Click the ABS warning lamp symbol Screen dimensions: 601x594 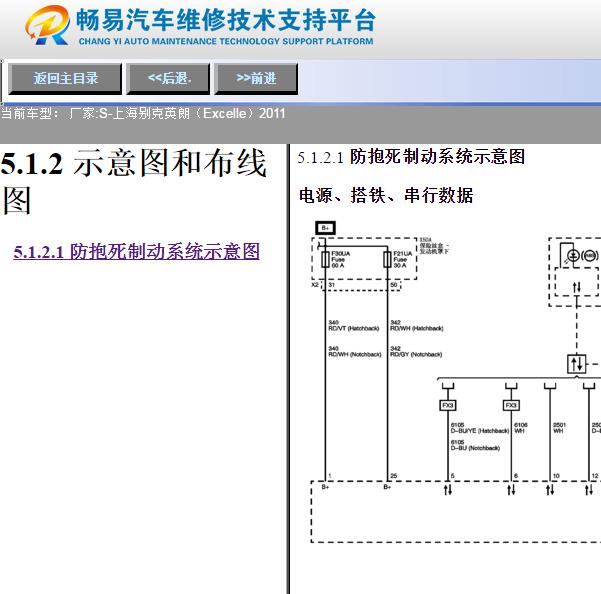(x=589, y=255)
